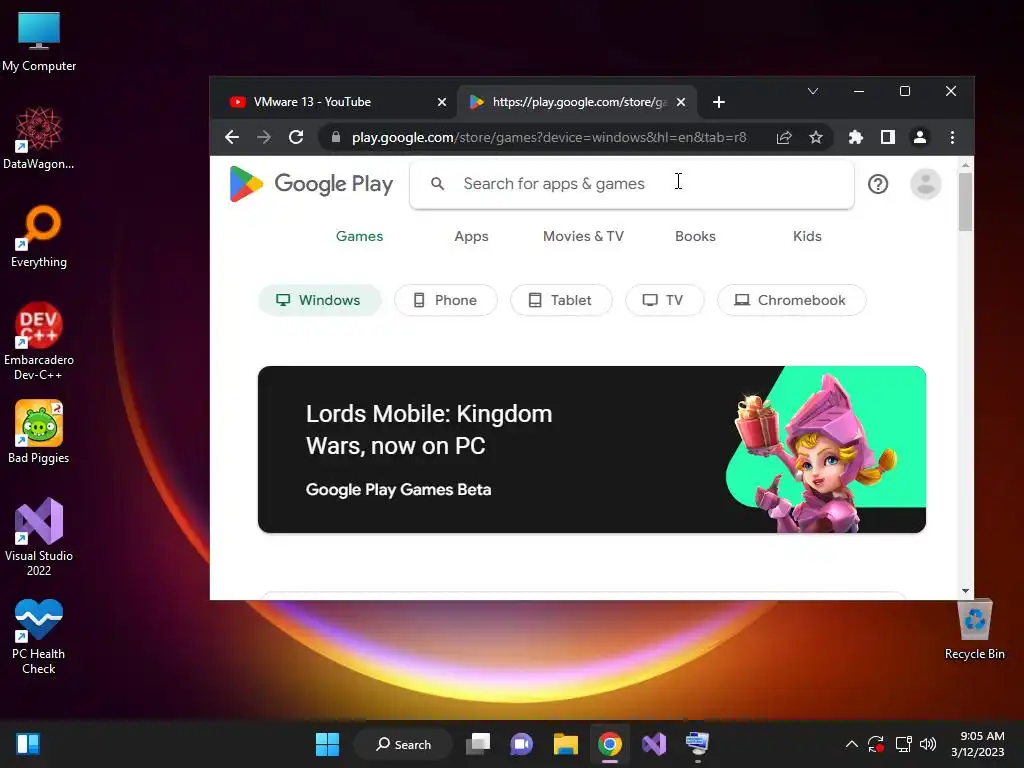
Task: Close the Google Play store tab
Action: [681, 102]
